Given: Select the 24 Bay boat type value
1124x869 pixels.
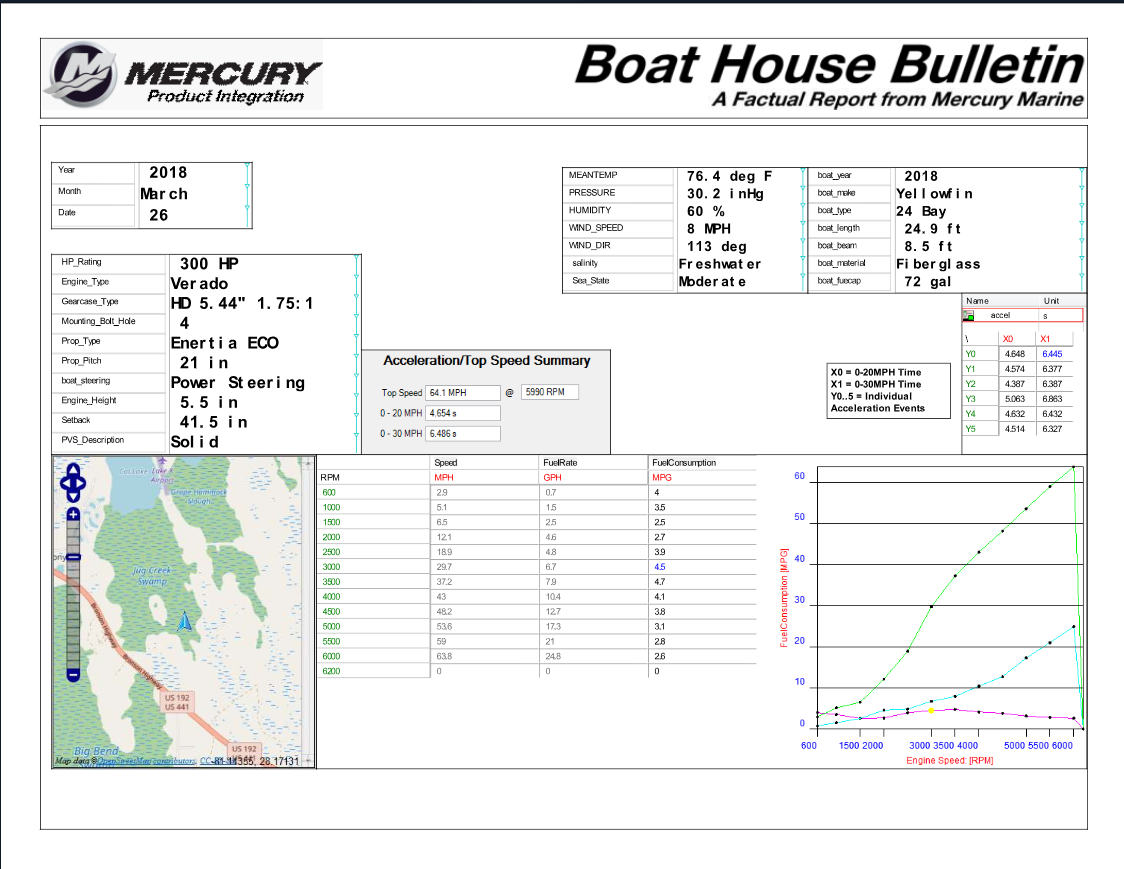Looking at the screenshot, I should click(921, 212).
